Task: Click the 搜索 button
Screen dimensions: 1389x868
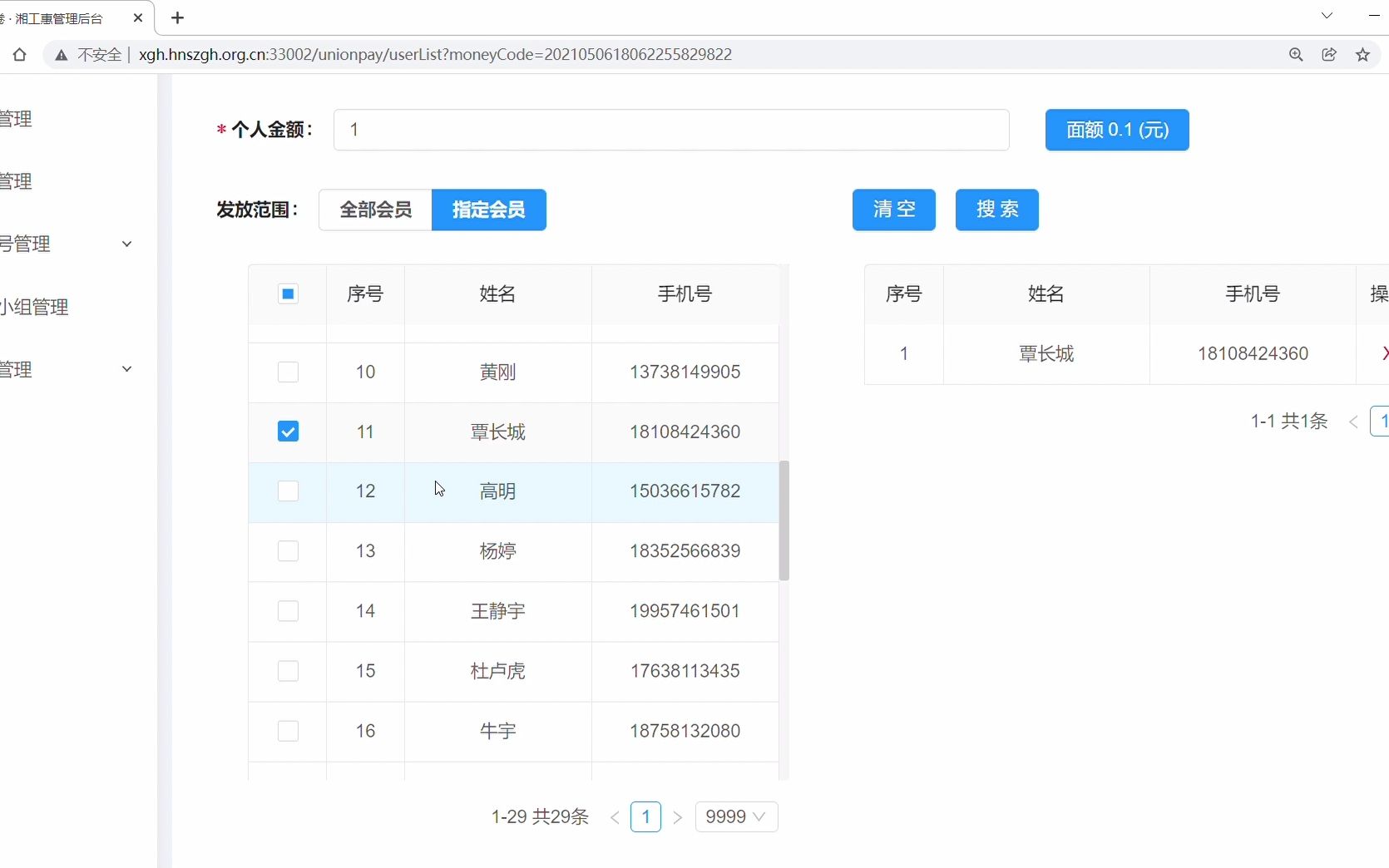Action: (997, 210)
